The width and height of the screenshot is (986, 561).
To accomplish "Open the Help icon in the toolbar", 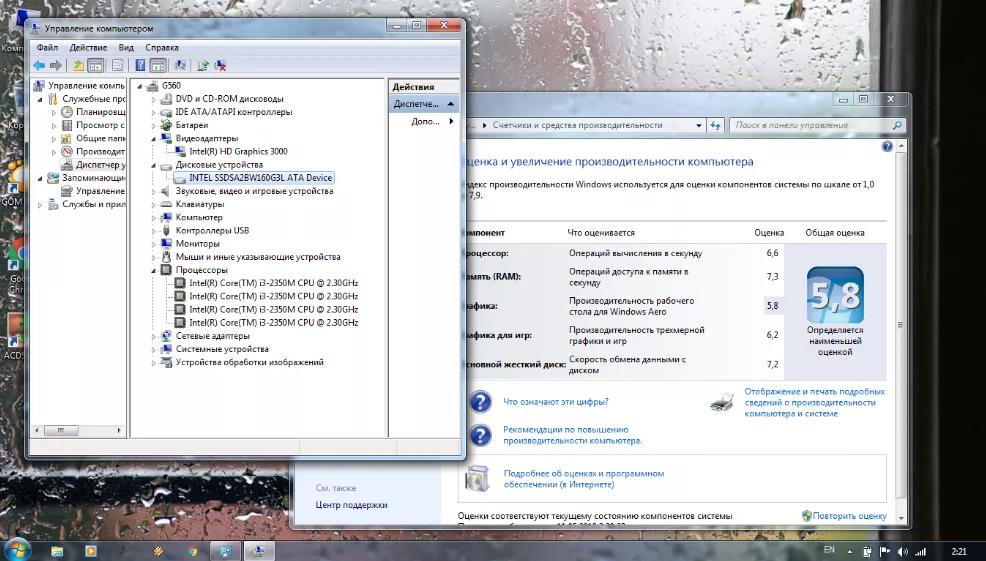I will pyautogui.click(x=140, y=65).
